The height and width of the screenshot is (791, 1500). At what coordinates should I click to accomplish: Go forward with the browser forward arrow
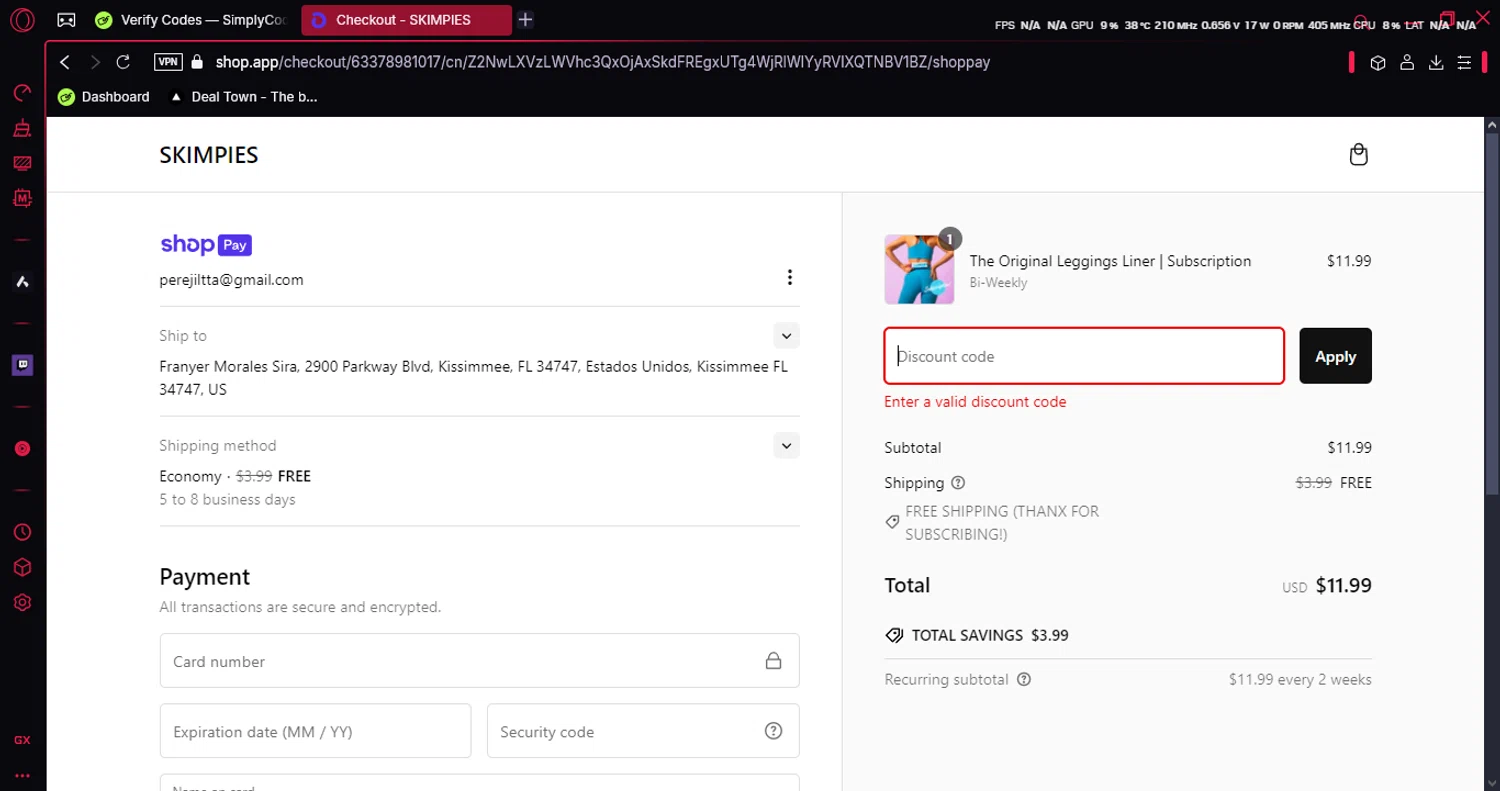pyautogui.click(x=95, y=62)
